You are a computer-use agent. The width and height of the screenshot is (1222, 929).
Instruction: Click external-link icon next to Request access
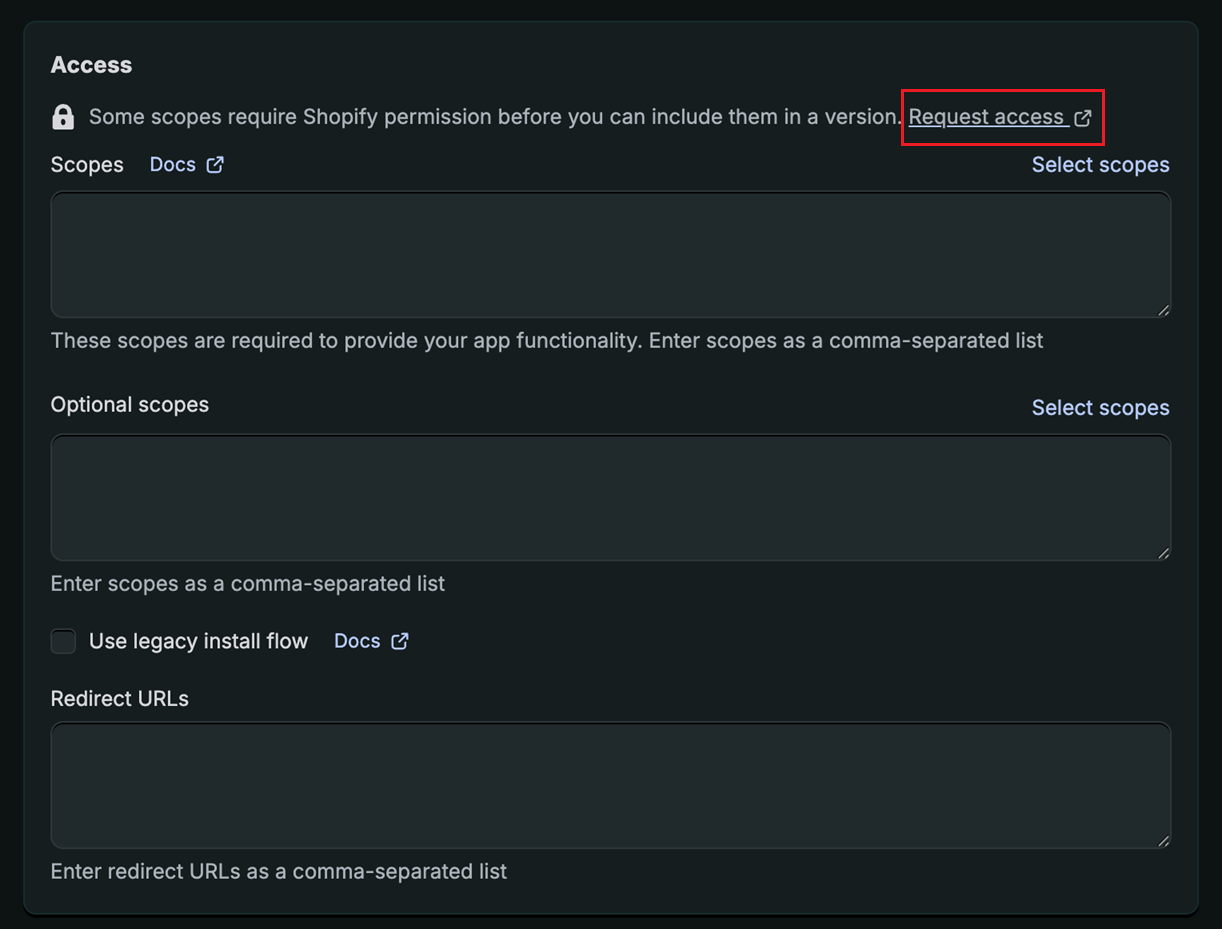click(x=1083, y=118)
